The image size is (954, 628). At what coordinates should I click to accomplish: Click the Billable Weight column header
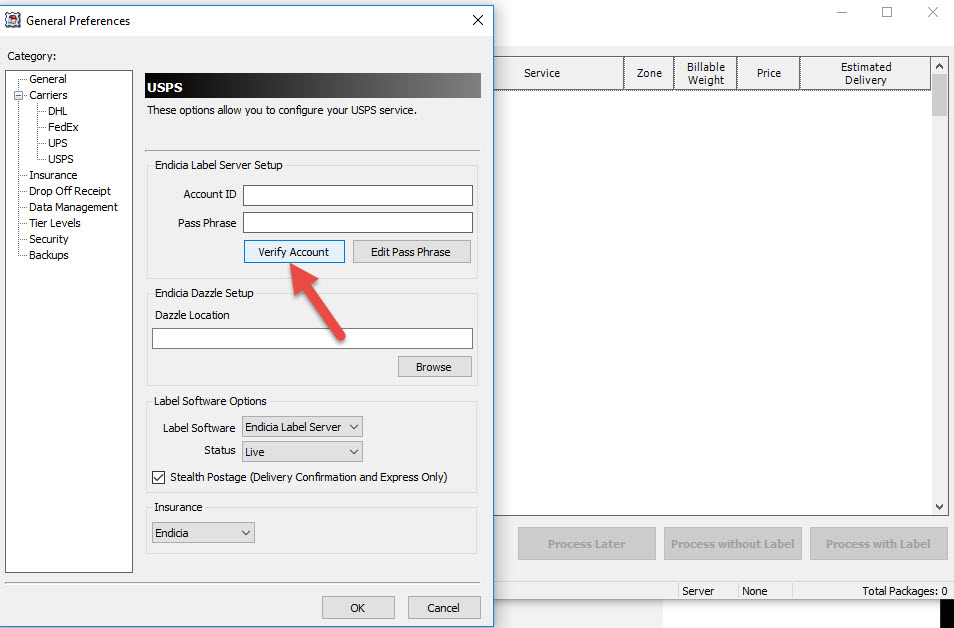(706, 73)
